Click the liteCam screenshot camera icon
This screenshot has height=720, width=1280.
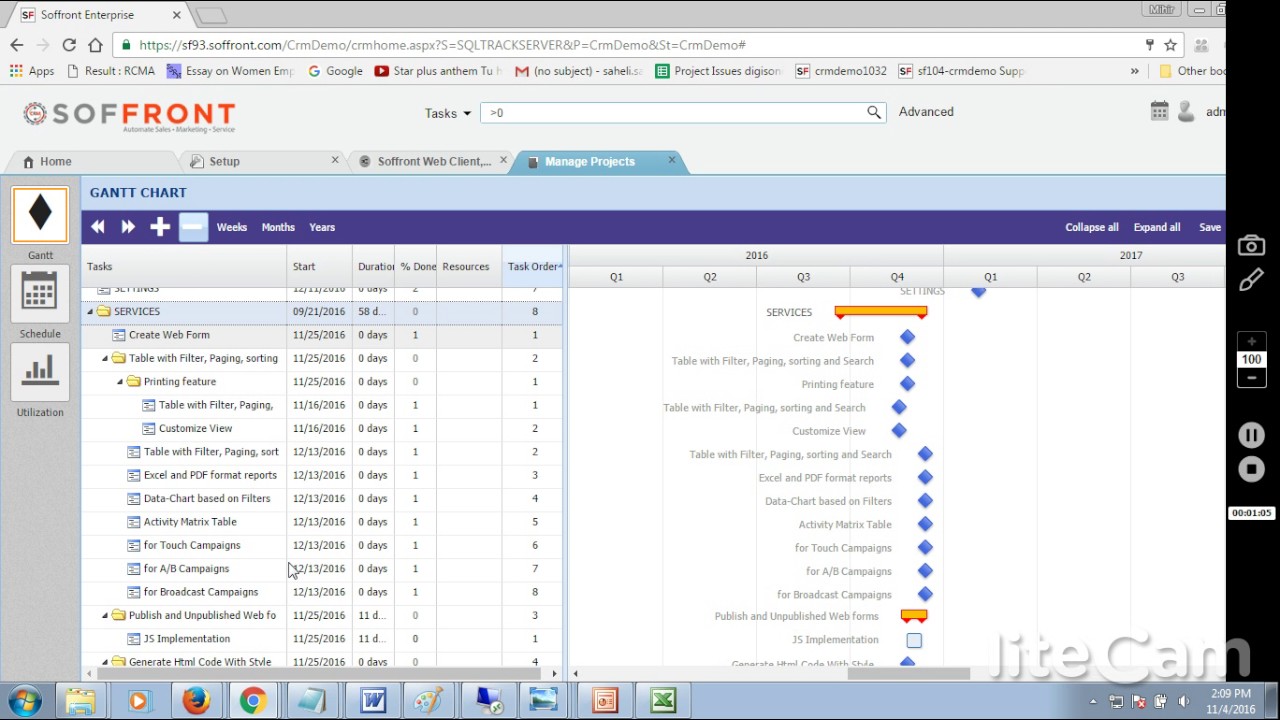click(x=1251, y=246)
